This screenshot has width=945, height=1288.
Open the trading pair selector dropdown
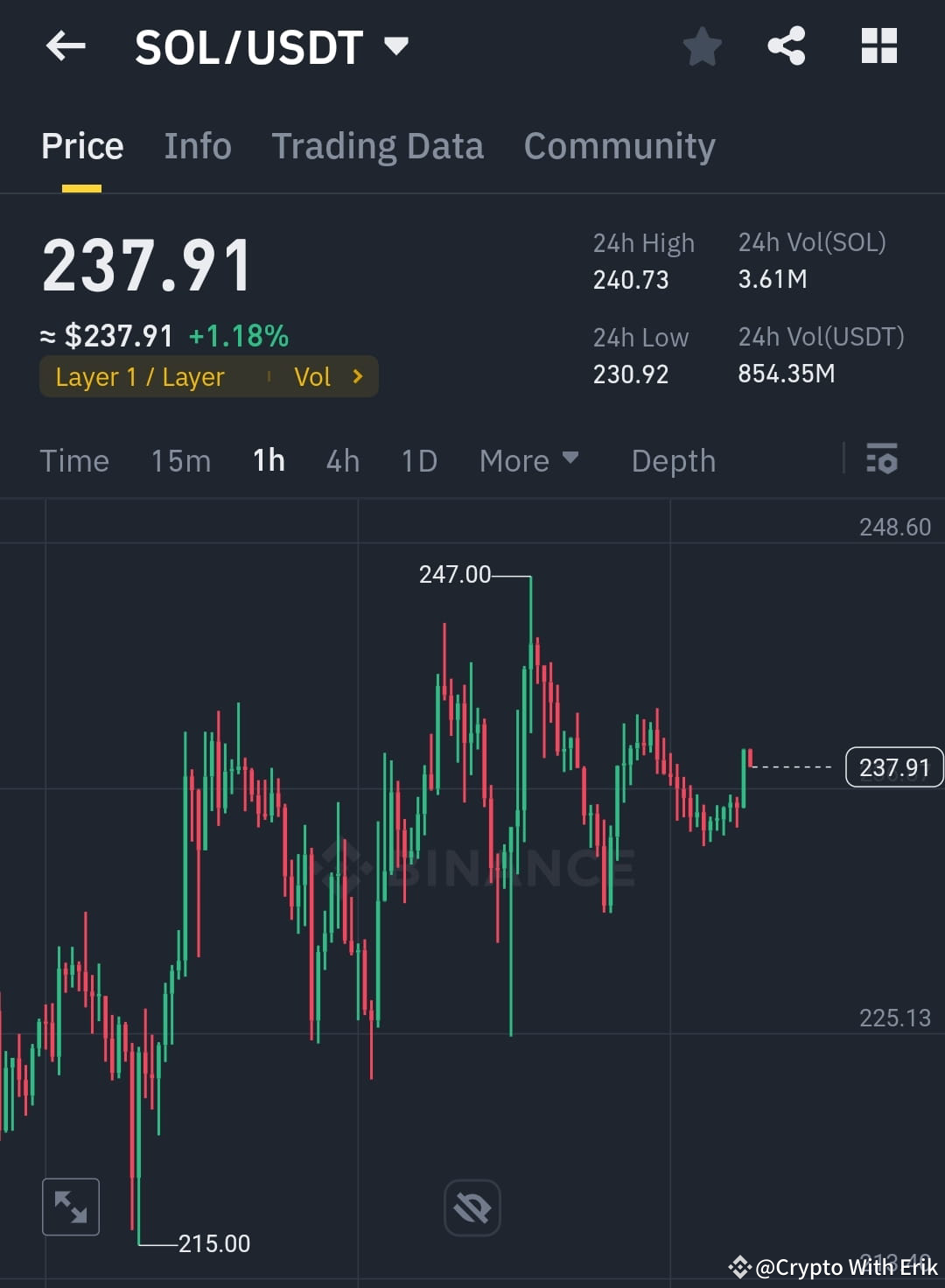(x=396, y=48)
